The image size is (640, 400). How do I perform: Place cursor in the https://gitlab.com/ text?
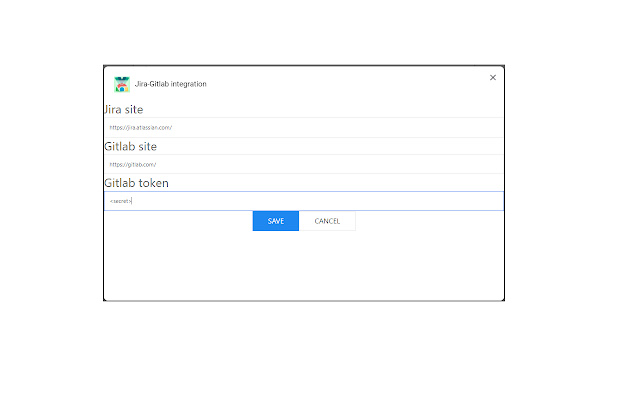click(x=133, y=164)
